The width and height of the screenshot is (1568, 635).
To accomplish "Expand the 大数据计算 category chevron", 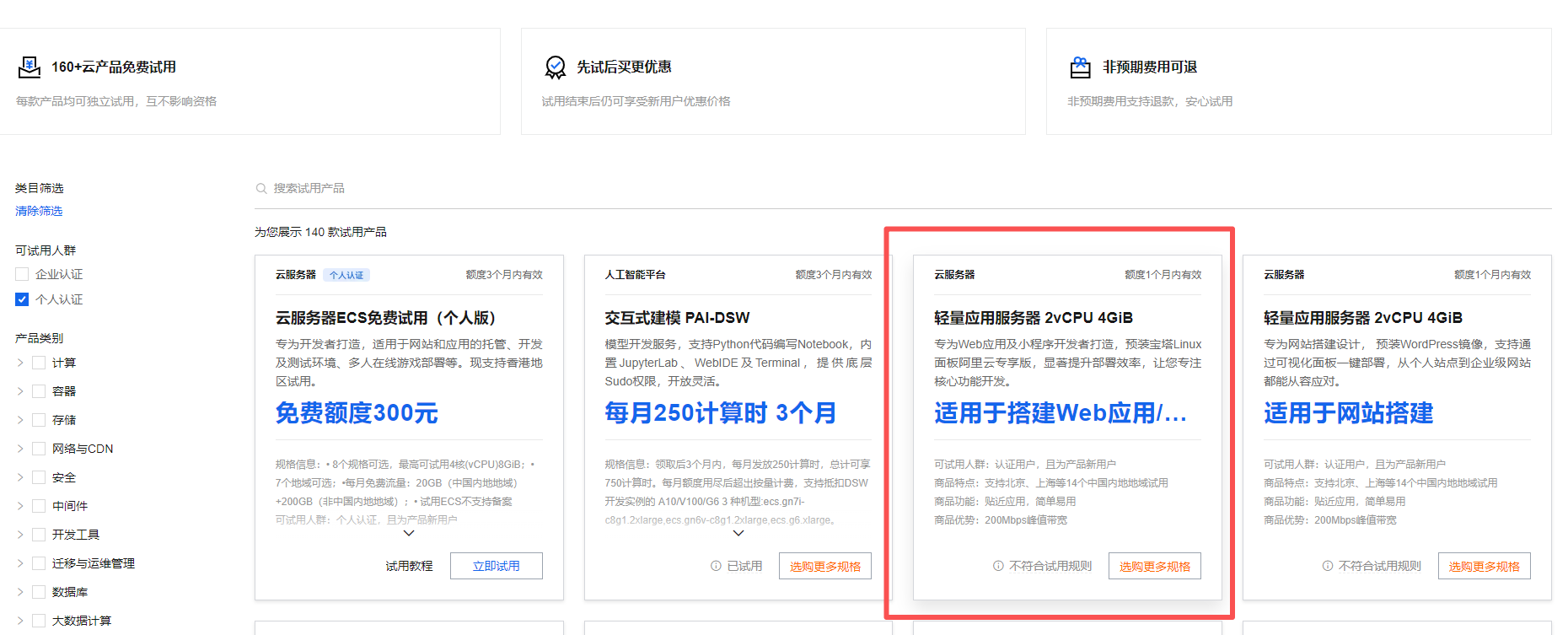I will [20, 621].
